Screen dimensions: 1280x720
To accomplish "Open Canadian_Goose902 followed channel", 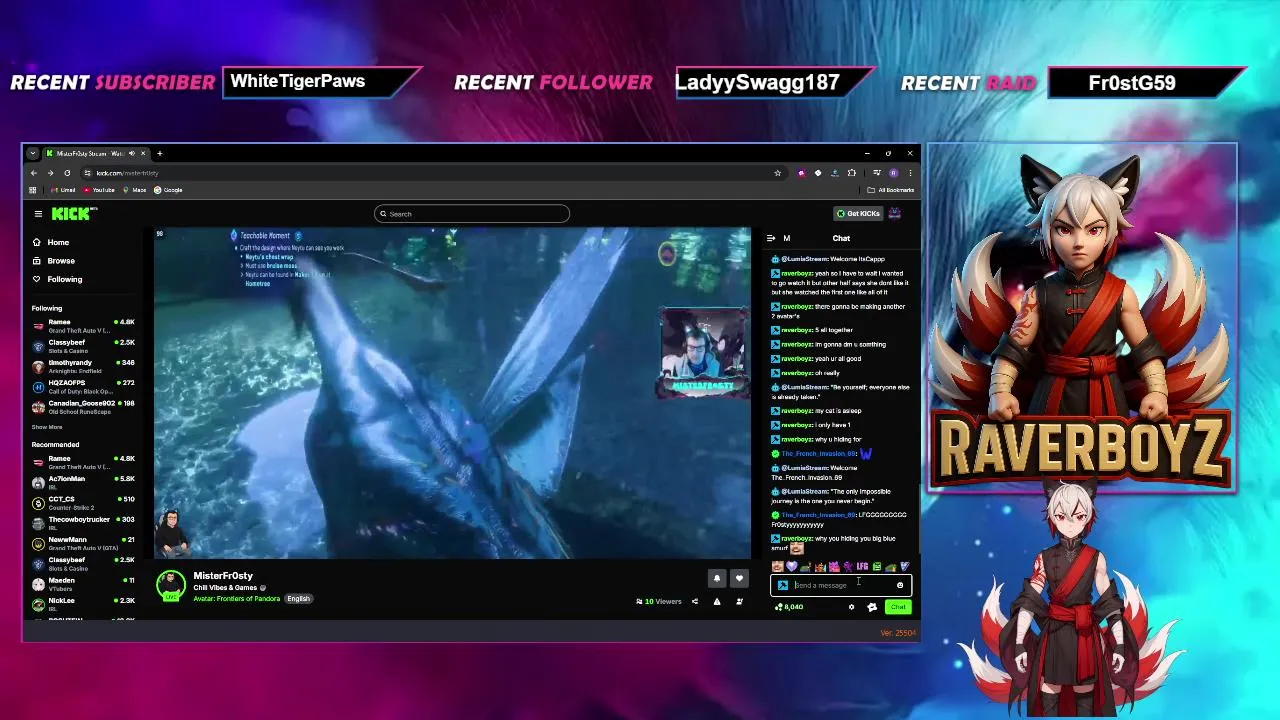I will (84, 407).
